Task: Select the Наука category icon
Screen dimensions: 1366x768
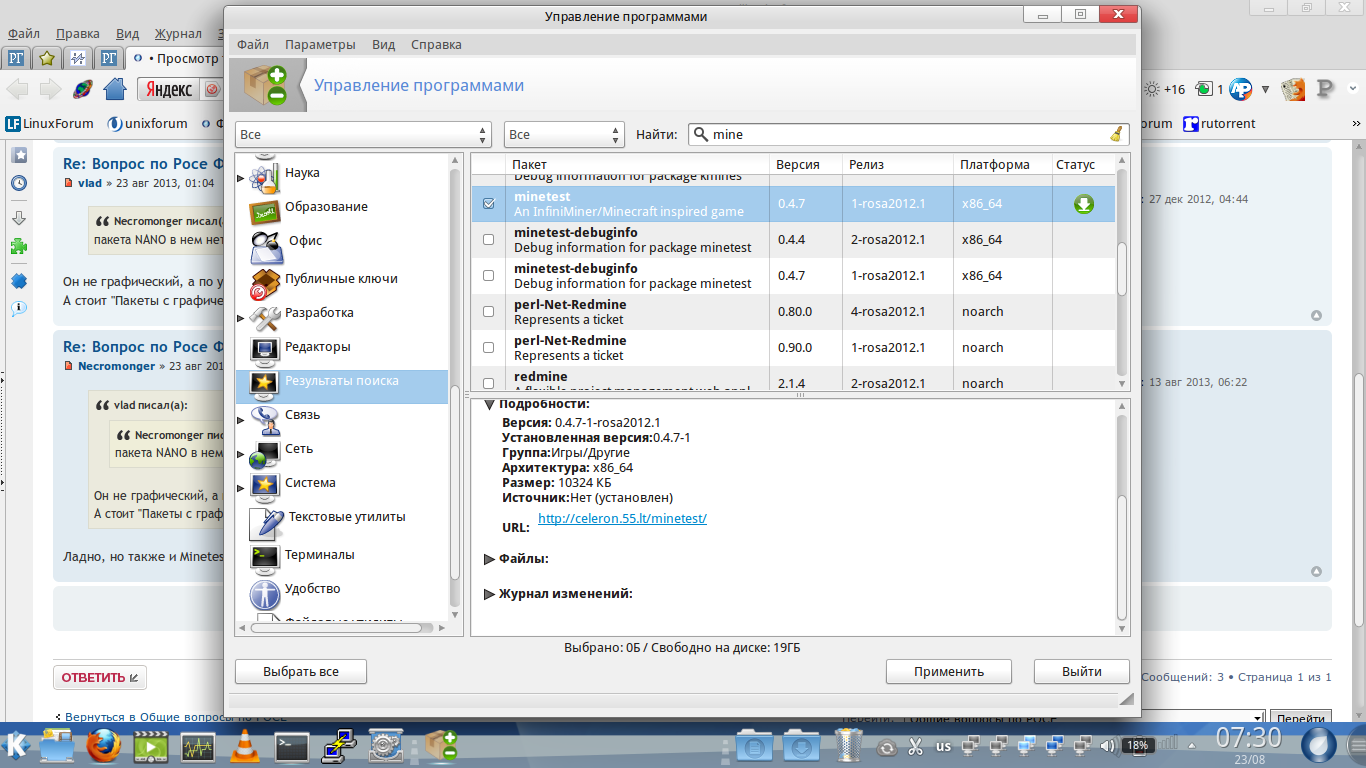Action: [x=264, y=175]
